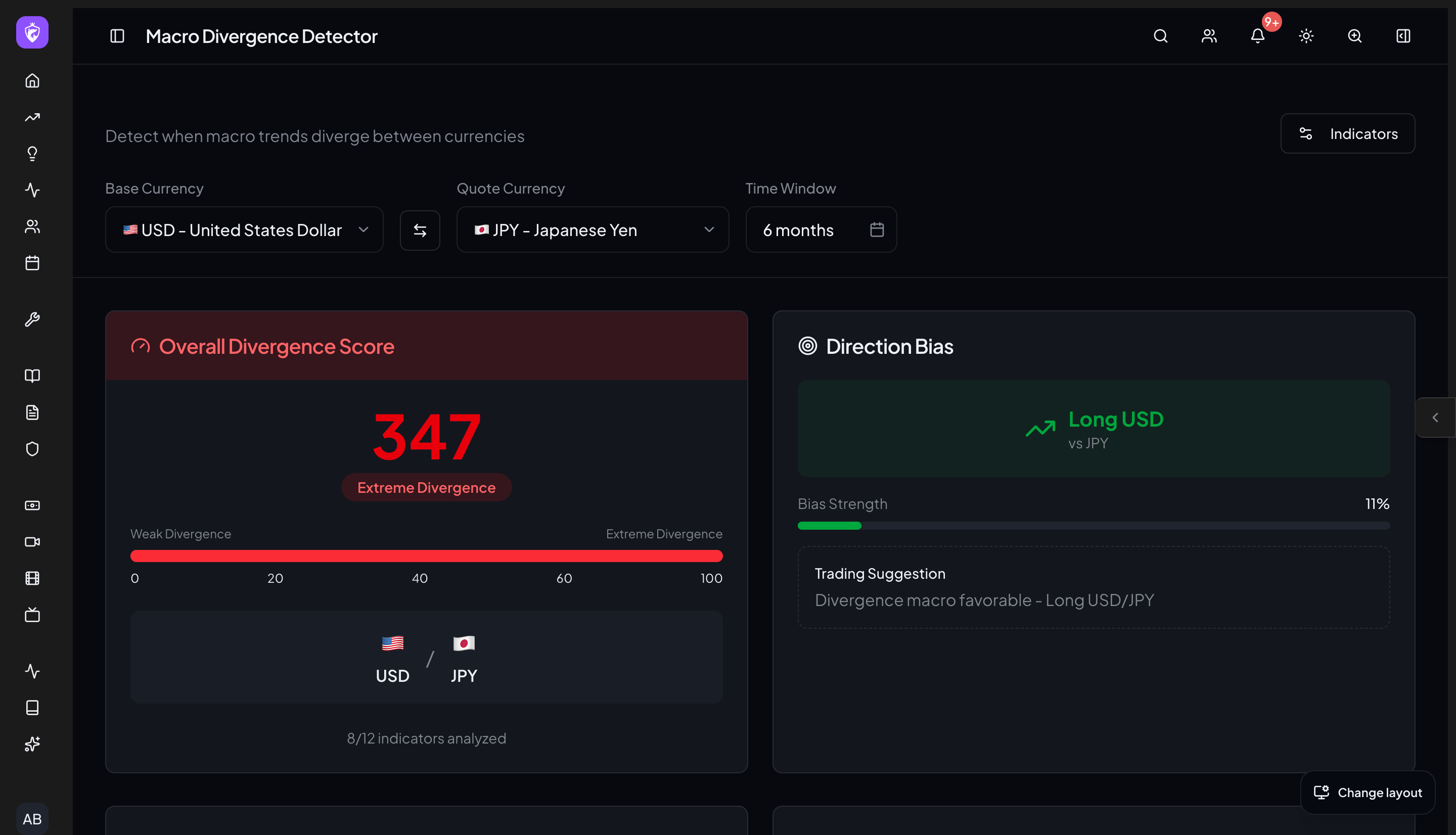1456x835 pixels.
Task: Open the sparkles AI sidebar icon
Action: (x=32, y=744)
